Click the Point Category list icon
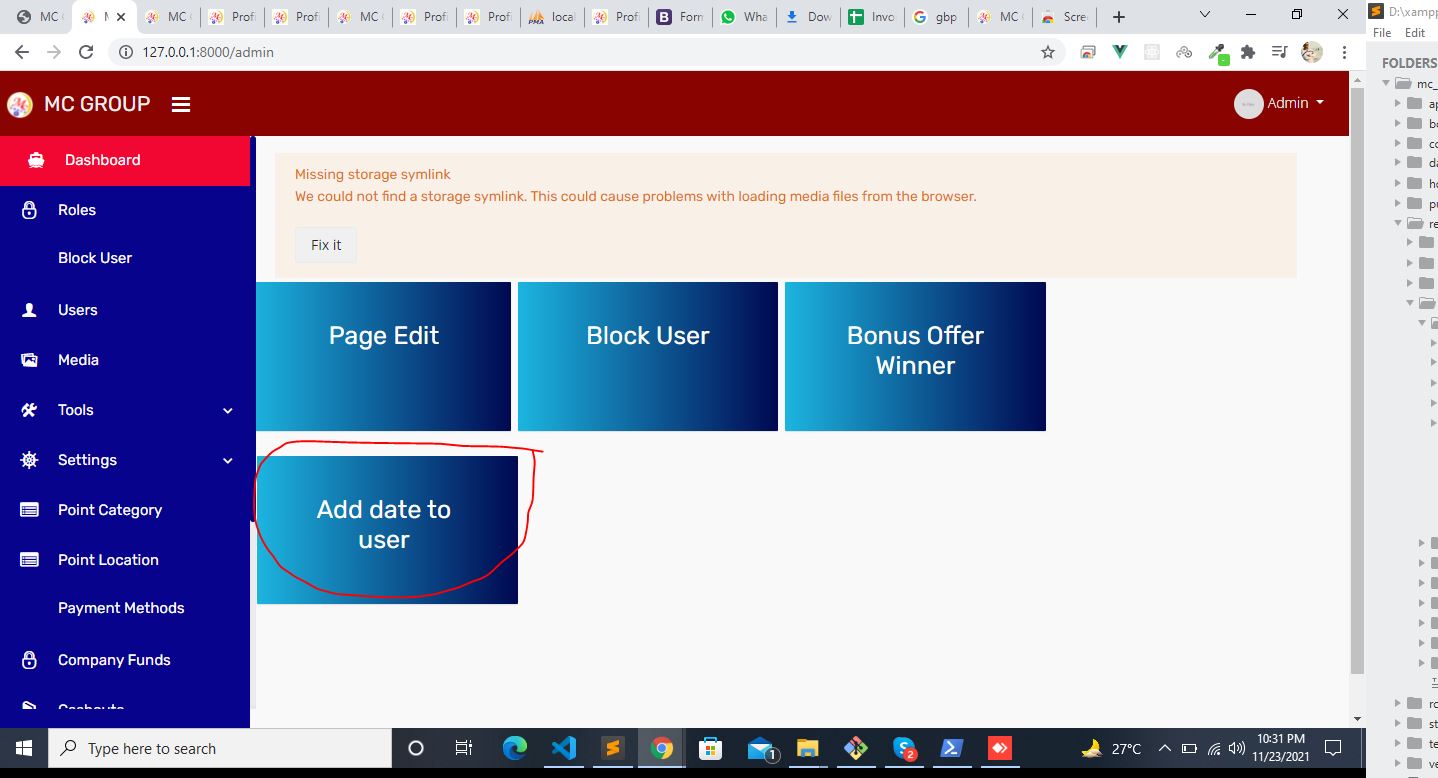Viewport: 1438px width, 778px height. [29, 510]
